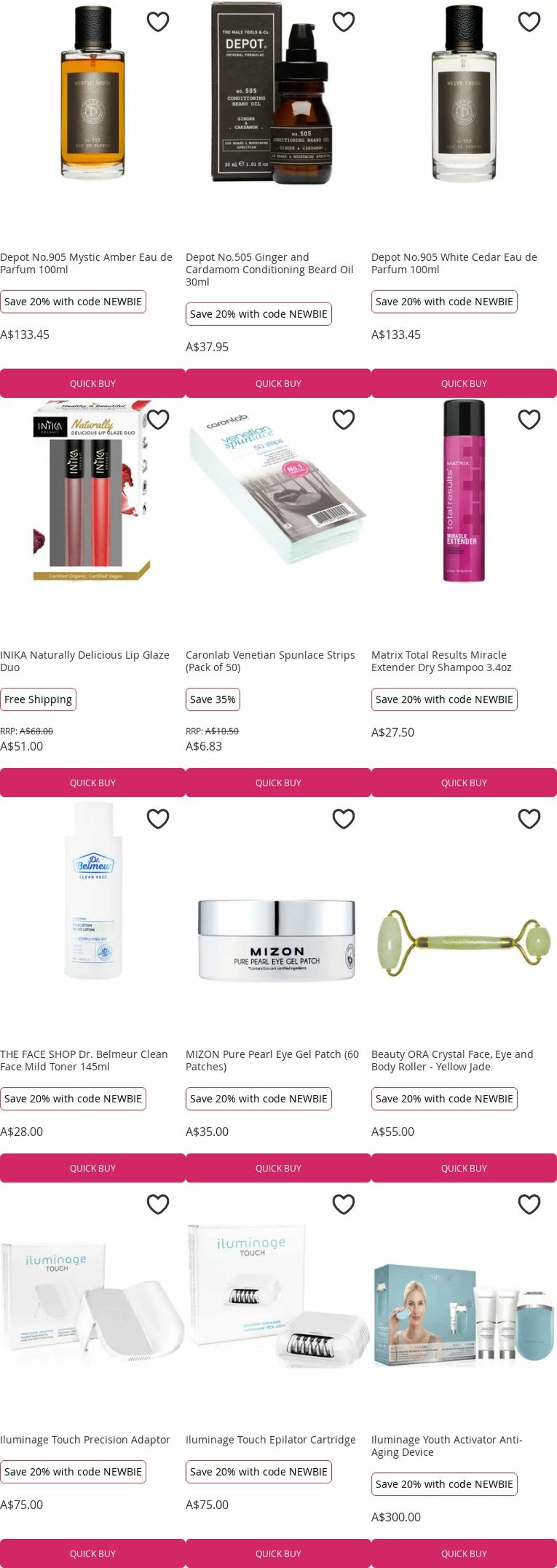Image resolution: width=557 pixels, height=1568 pixels.
Task: View Matrix Dry Shampoo product image
Action: (x=464, y=491)
